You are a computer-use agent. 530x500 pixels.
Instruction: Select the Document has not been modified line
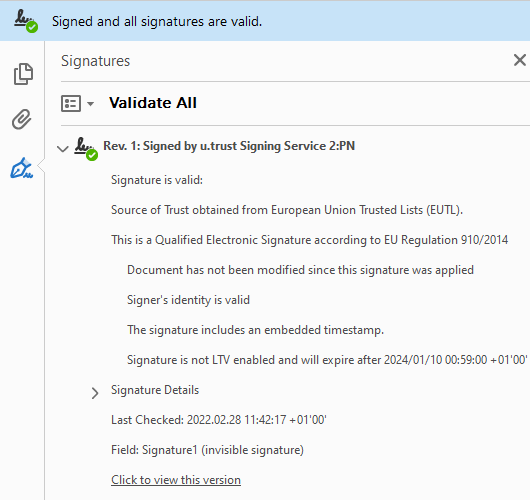coord(300,270)
